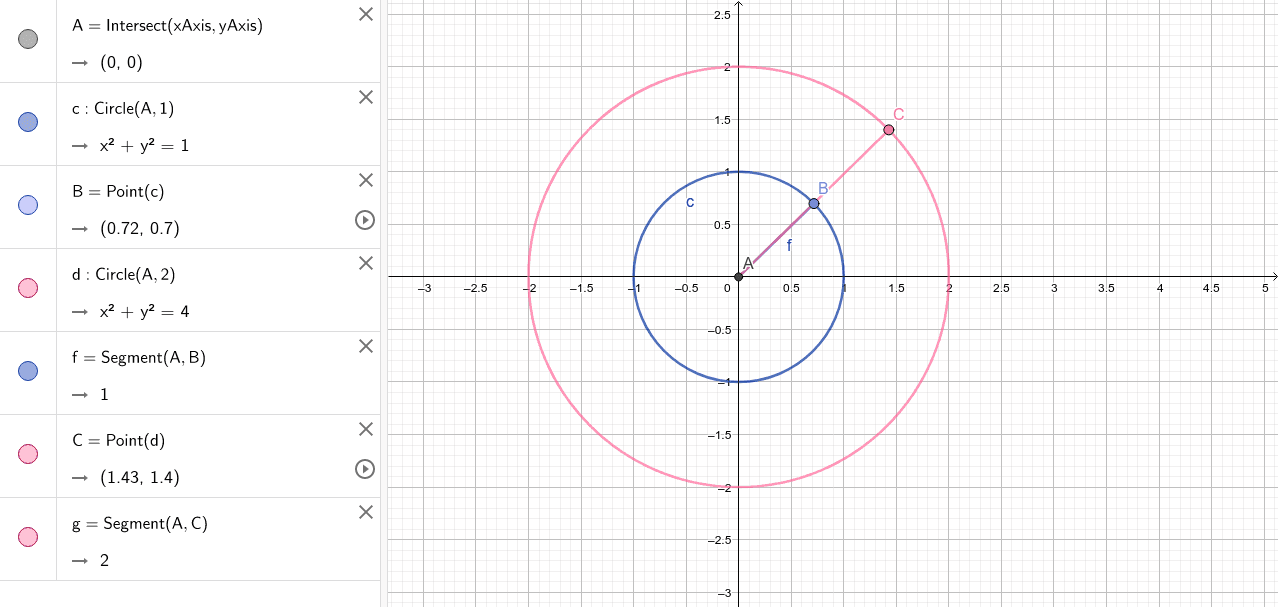
Task: Remove intersection point A via its X icon
Action: [x=365, y=14]
